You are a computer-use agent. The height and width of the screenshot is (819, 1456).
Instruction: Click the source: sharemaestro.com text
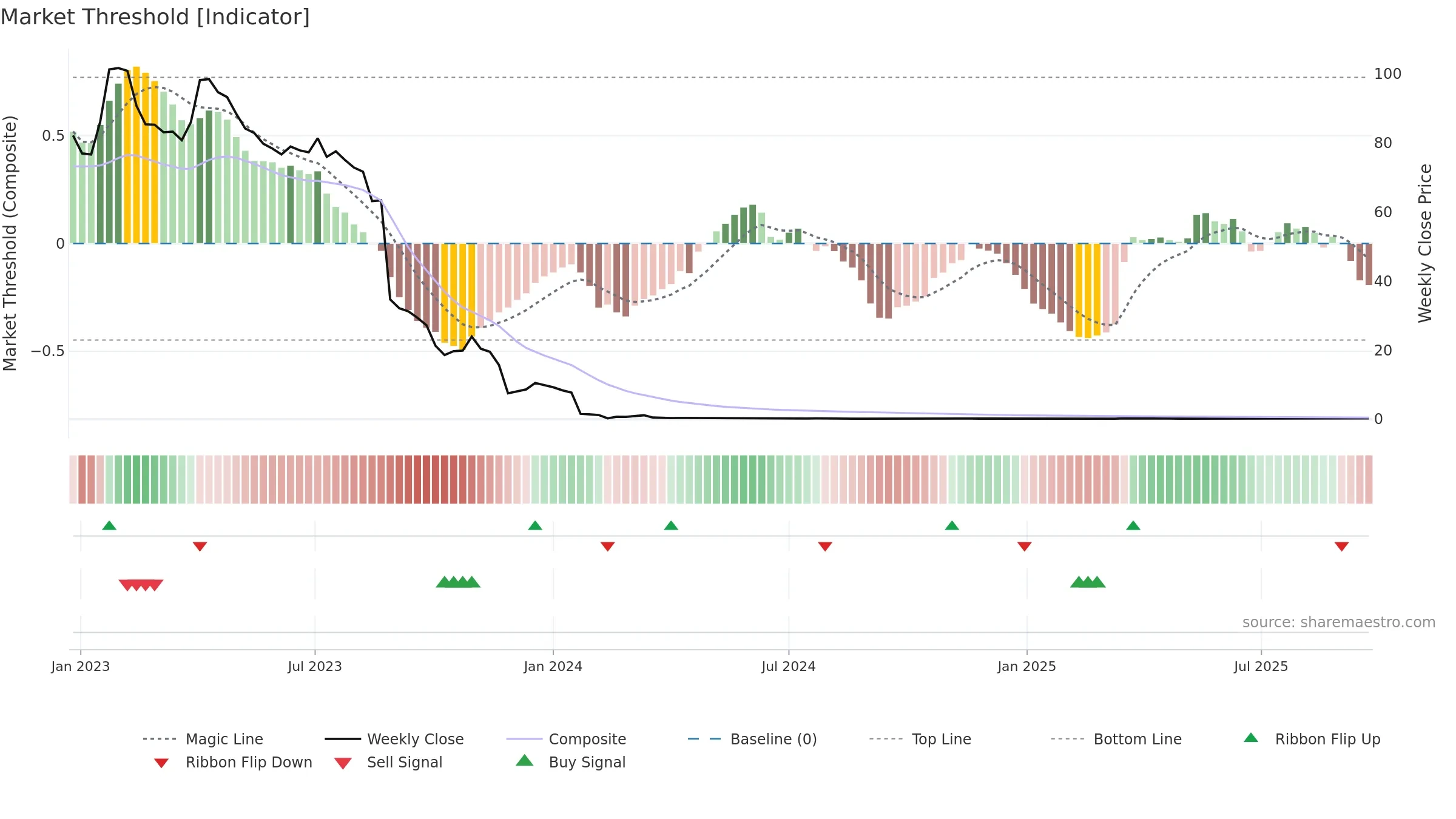tap(1339, 622)
